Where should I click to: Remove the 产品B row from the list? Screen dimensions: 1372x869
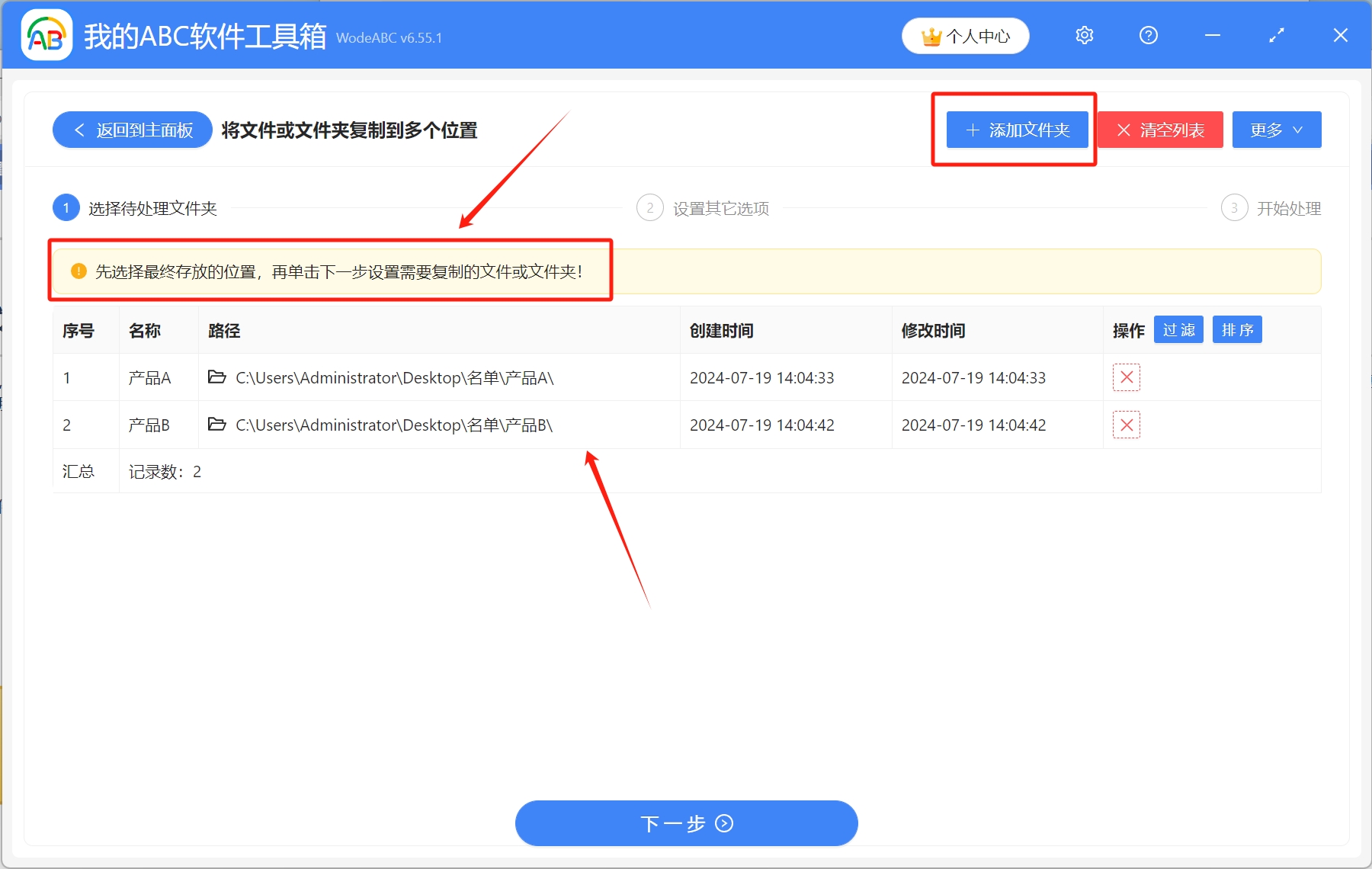(1127, 425)
